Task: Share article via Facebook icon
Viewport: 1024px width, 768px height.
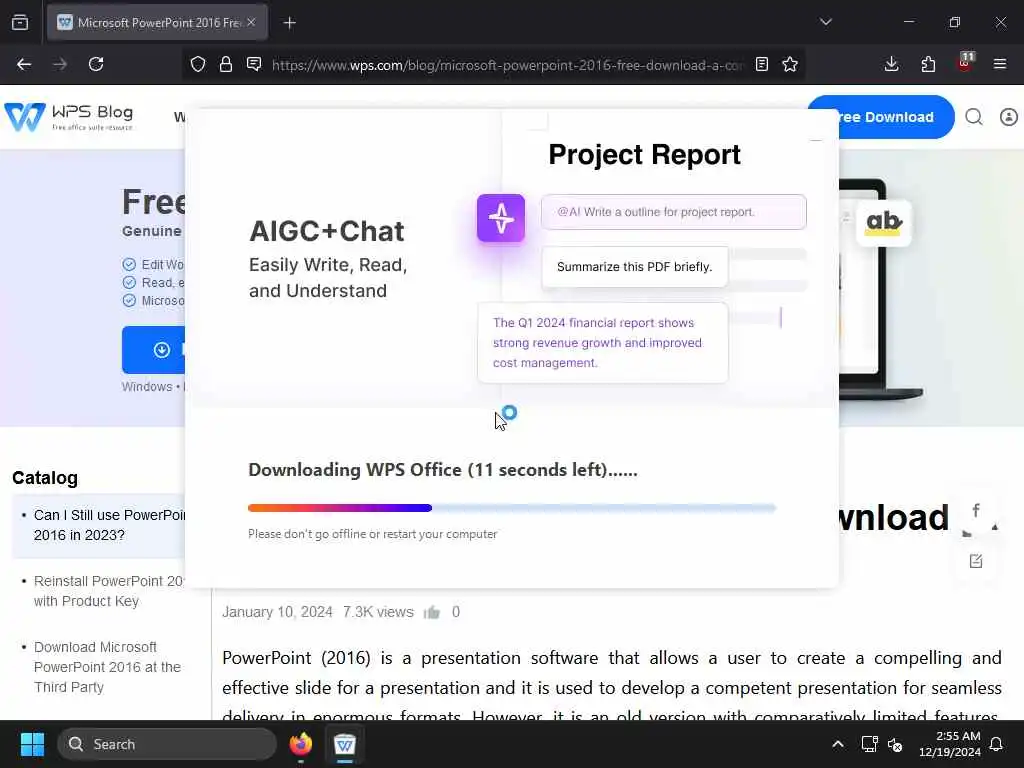Action: 976,510
